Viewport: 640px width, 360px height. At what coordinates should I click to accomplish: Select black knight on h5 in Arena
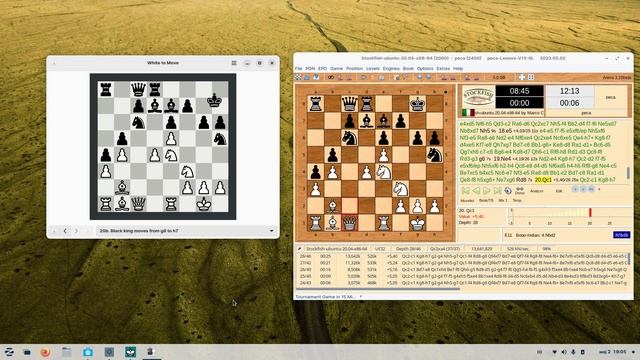click(435, 155)
